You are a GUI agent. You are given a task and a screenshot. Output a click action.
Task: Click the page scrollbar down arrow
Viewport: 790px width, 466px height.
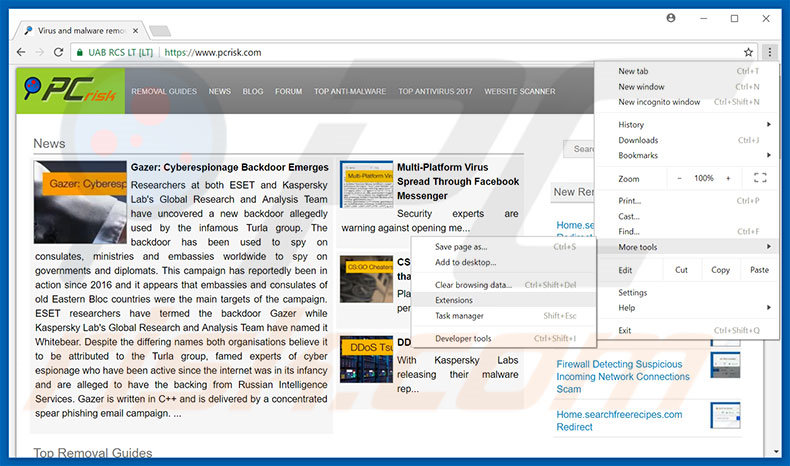[x=776, y=451]
